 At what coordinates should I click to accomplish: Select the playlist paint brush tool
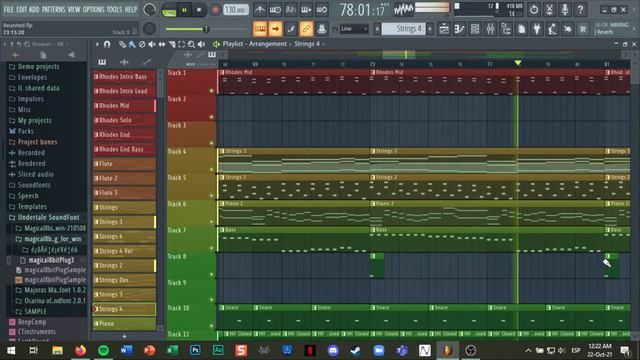[132, 44]
